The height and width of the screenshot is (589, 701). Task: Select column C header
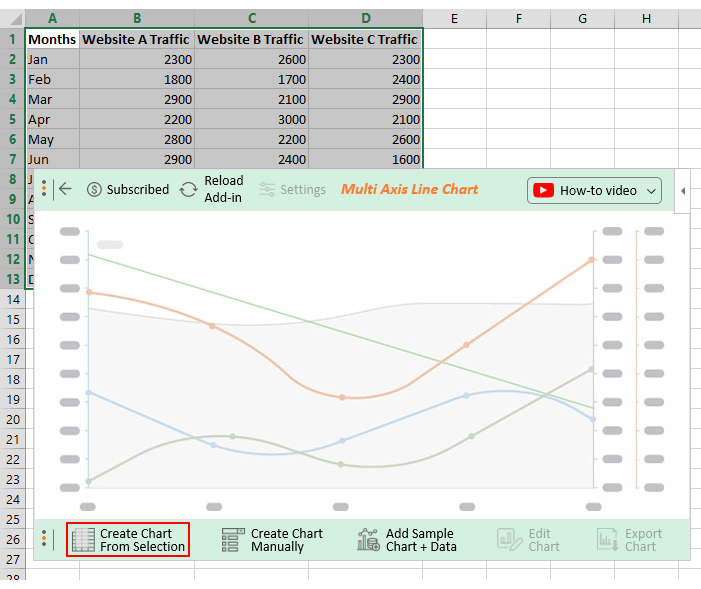(x=252, y=19)
